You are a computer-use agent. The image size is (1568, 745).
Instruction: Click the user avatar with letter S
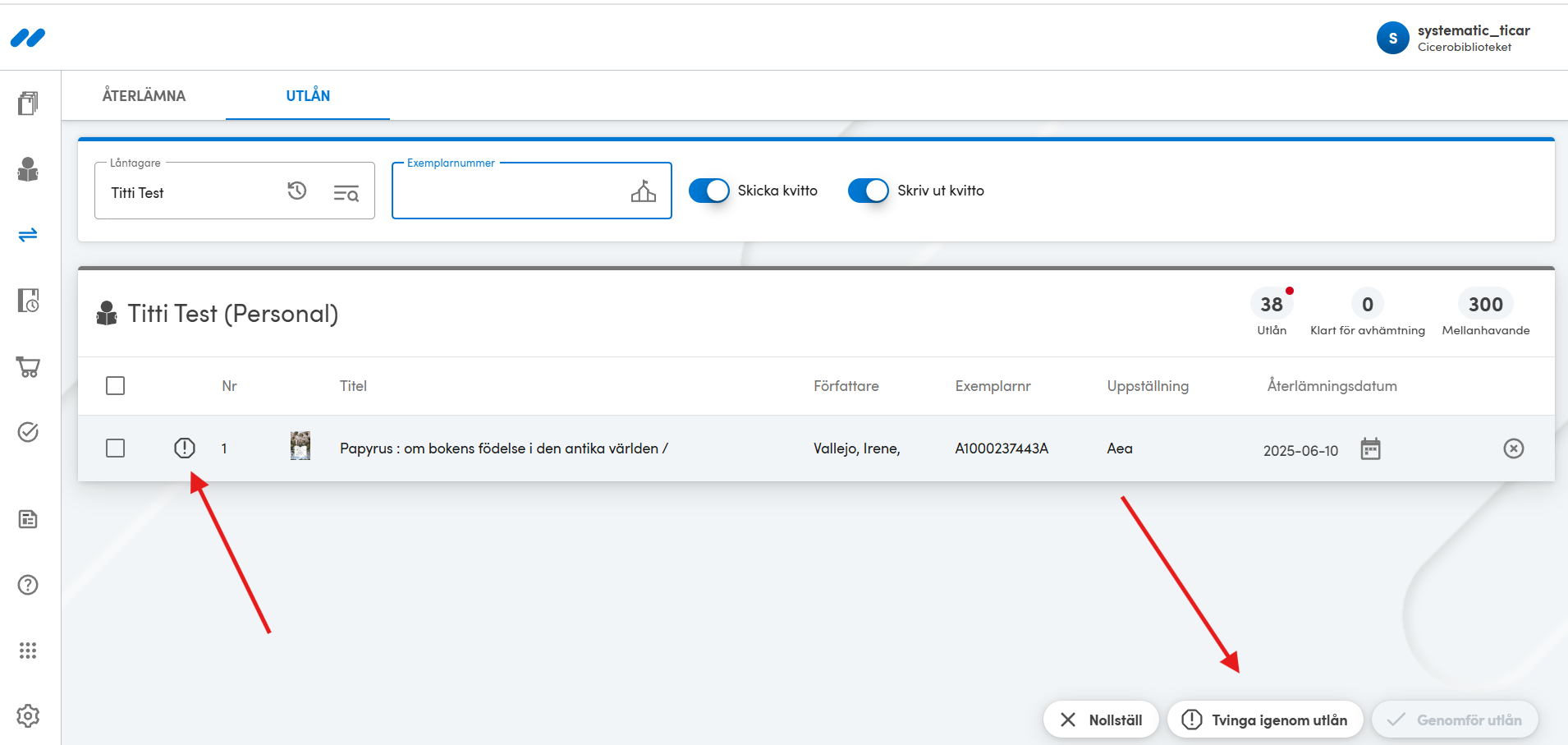point(1392,38)
